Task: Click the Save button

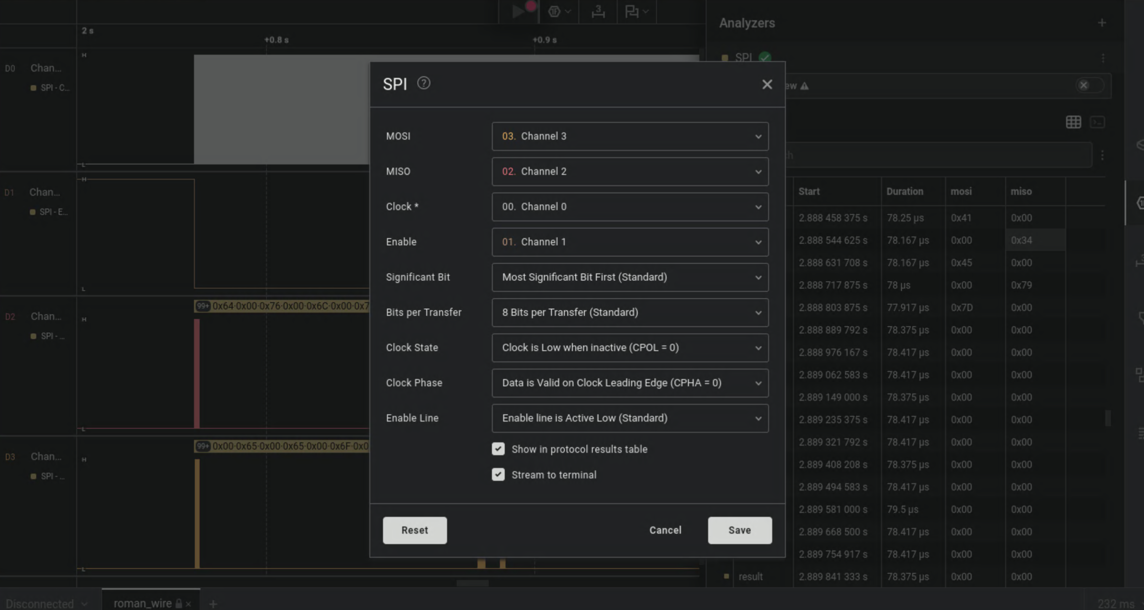Action: pos(739,530)
